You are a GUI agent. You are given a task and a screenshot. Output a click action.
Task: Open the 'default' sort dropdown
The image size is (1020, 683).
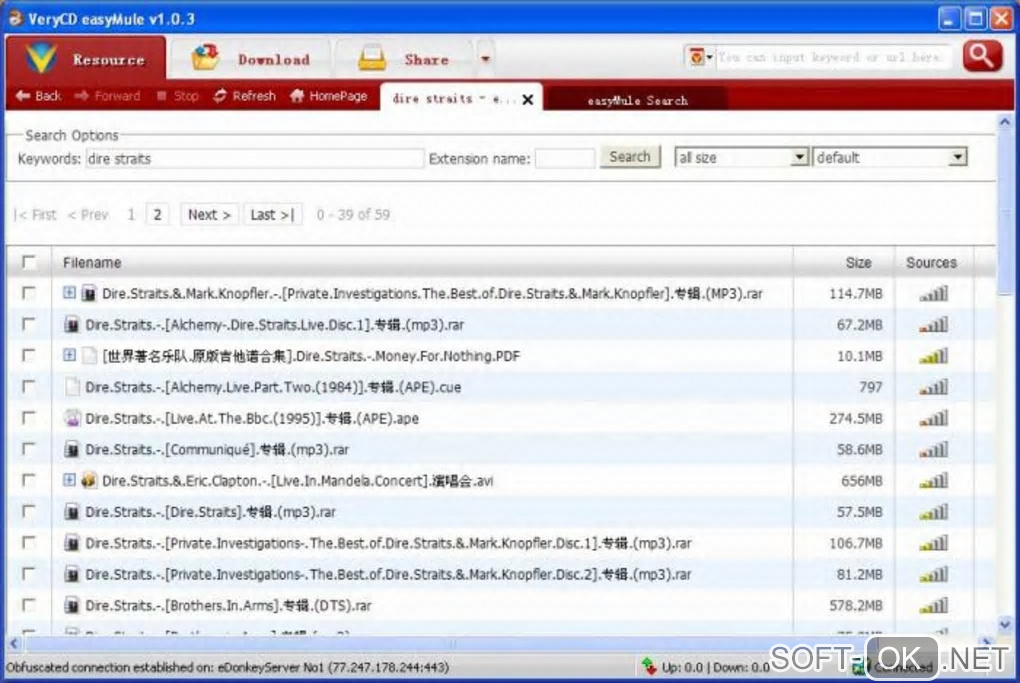click(x=889, y=157)
